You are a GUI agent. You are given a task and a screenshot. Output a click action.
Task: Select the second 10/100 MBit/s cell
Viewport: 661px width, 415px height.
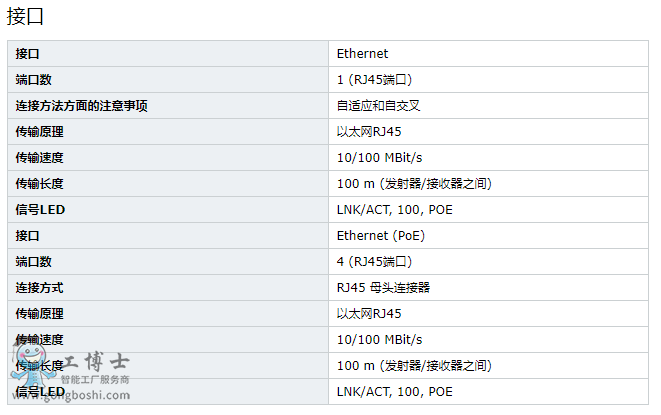488,340
